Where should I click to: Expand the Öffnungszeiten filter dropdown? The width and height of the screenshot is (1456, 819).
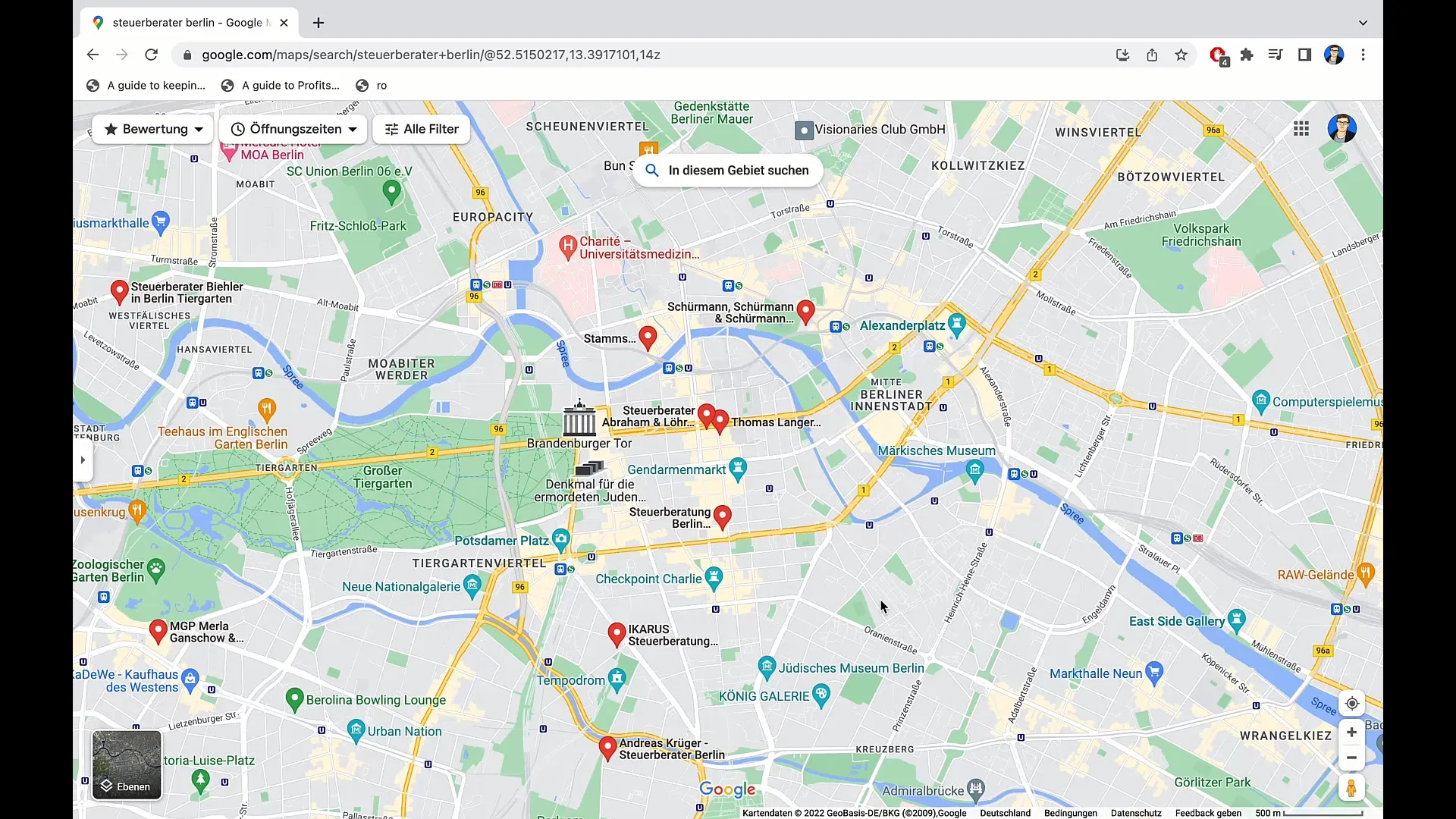pos(293,129)
